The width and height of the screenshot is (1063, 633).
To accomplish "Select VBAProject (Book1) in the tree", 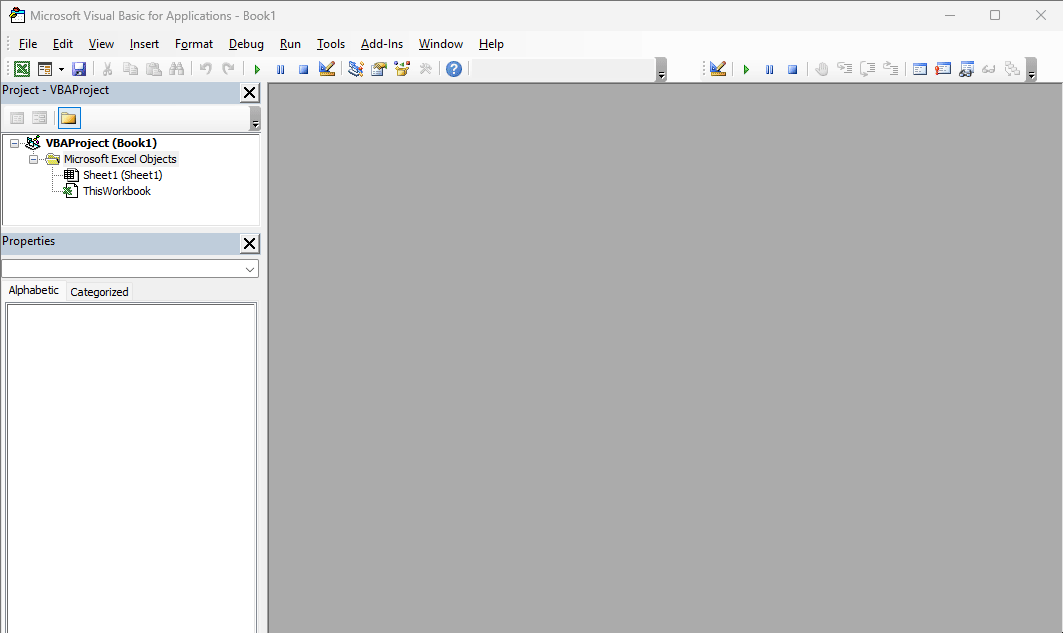I will (x=101, y=143).
